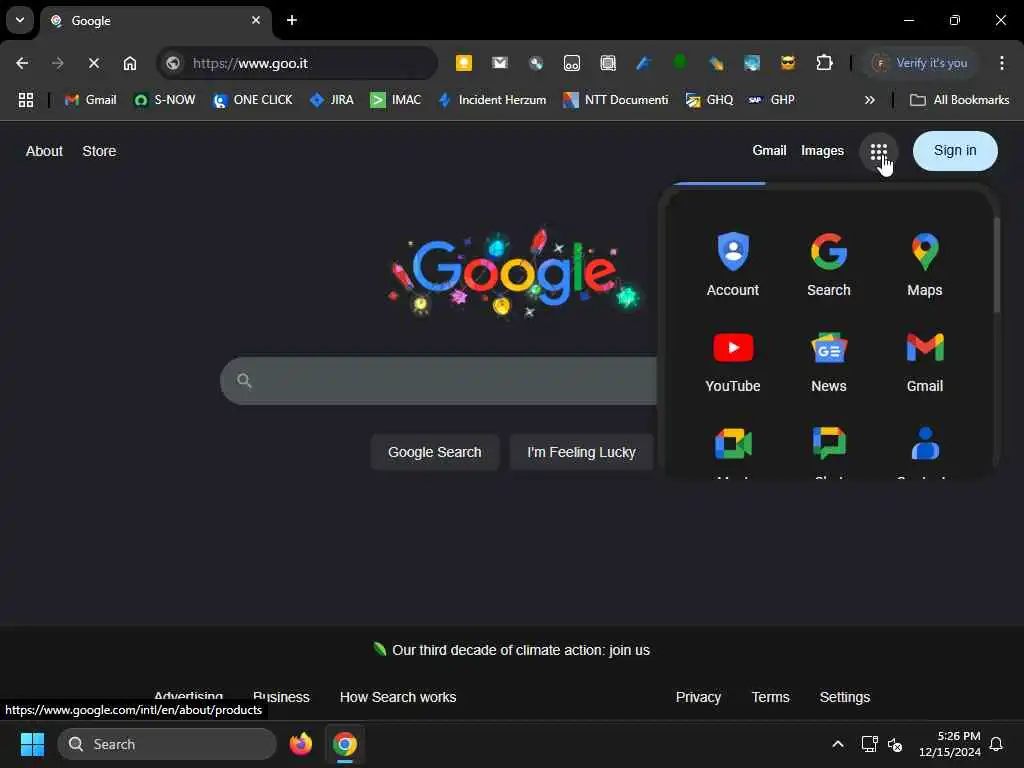Open the Incident Herzum bookmark
The image size is (1024, 768).
(x=492, y=100)
